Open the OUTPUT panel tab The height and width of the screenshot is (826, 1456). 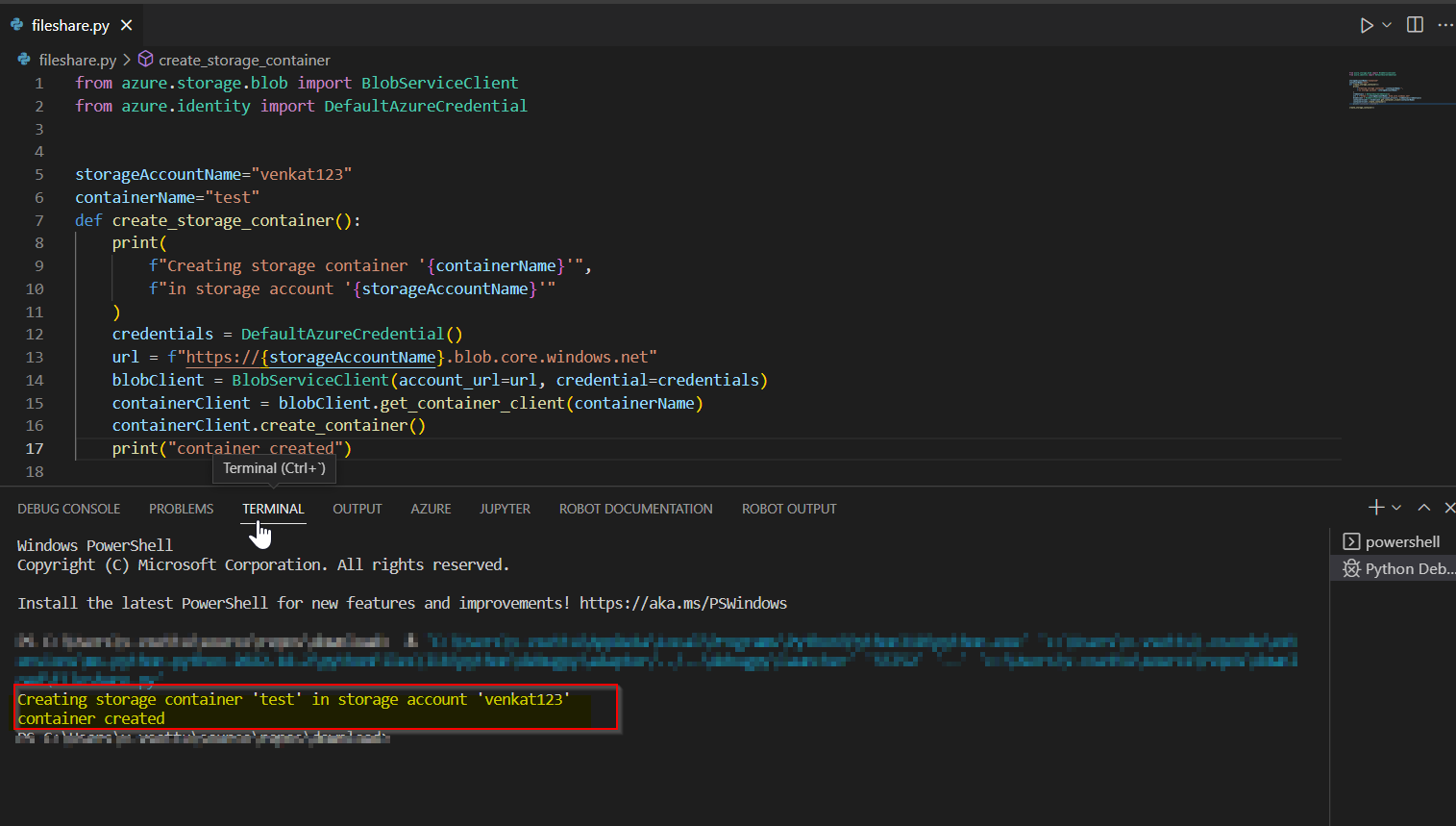[358, 509]
